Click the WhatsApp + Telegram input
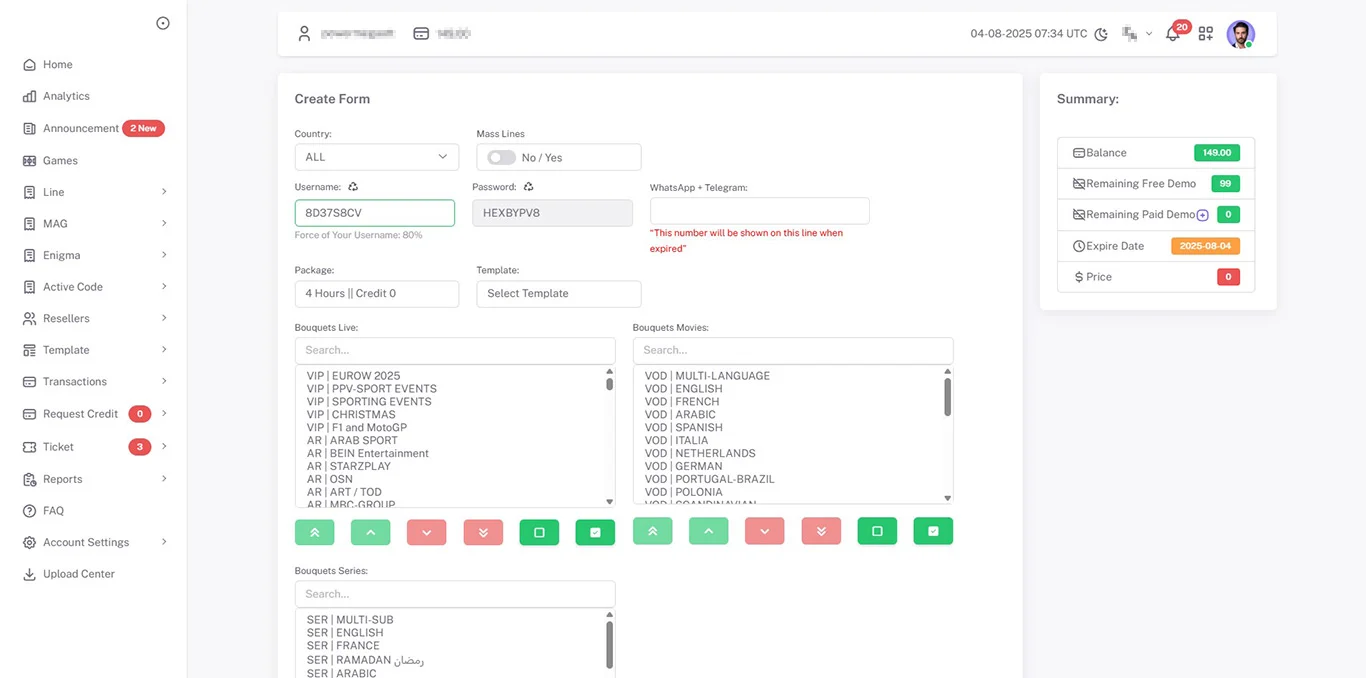This screenshot has height=678, width=1366. tap(760, 211)
